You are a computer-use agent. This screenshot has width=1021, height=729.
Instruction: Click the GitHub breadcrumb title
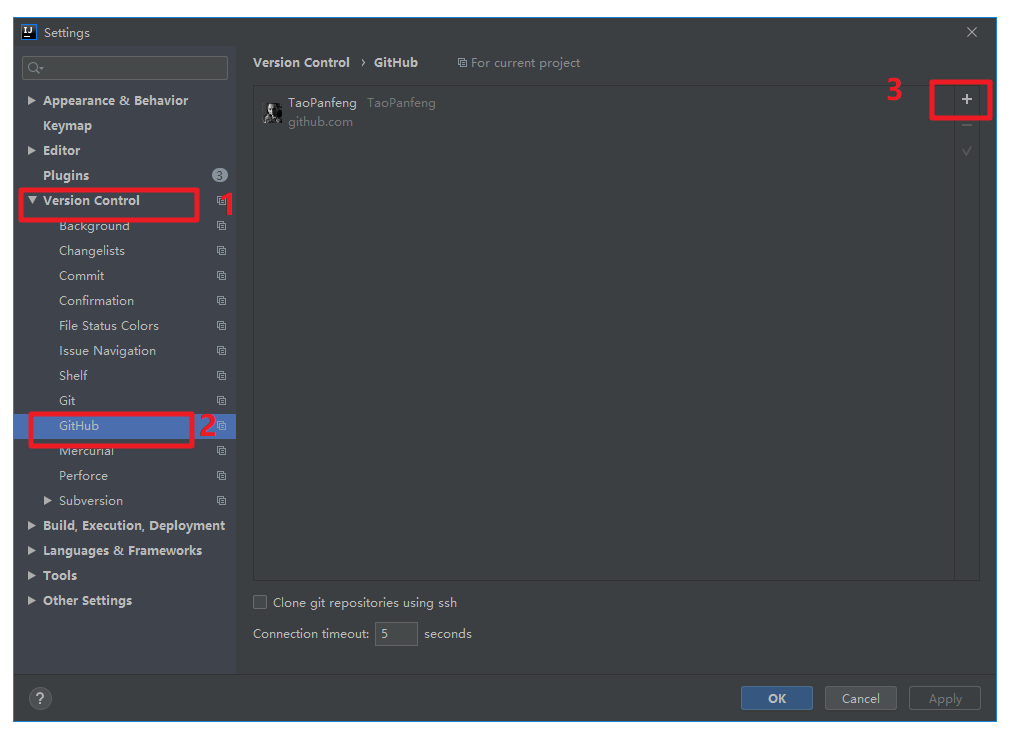396,62
